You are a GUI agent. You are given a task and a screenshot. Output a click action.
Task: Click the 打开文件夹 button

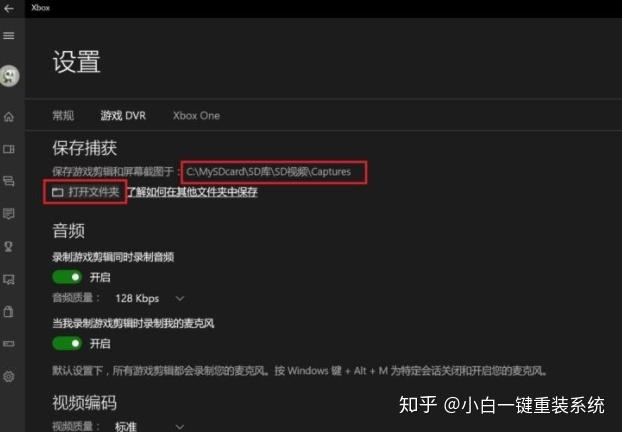pos(85,192)
